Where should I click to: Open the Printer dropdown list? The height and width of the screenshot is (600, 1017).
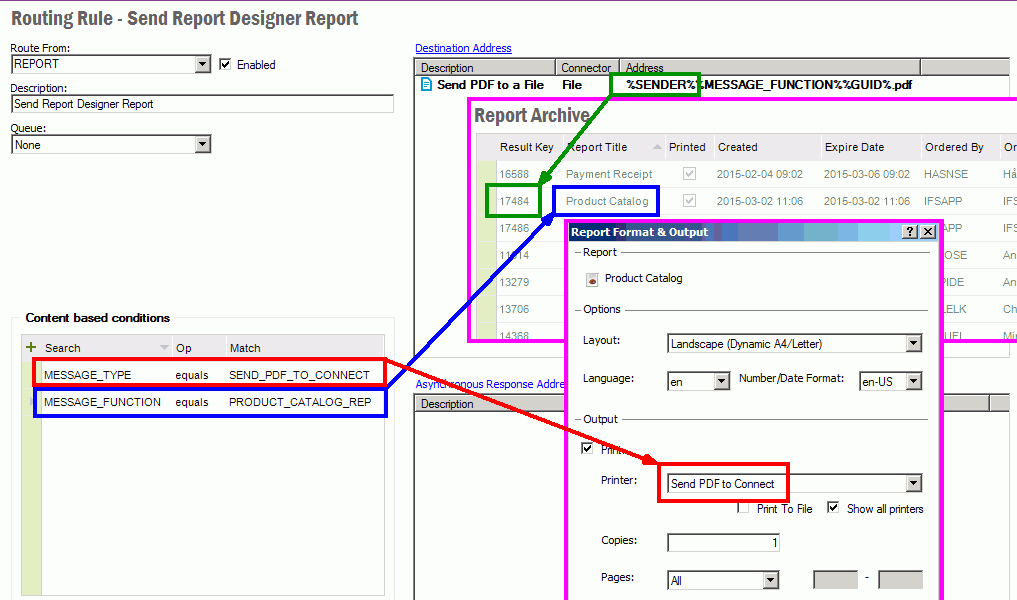pyautogui.click(x=913, y=484)
